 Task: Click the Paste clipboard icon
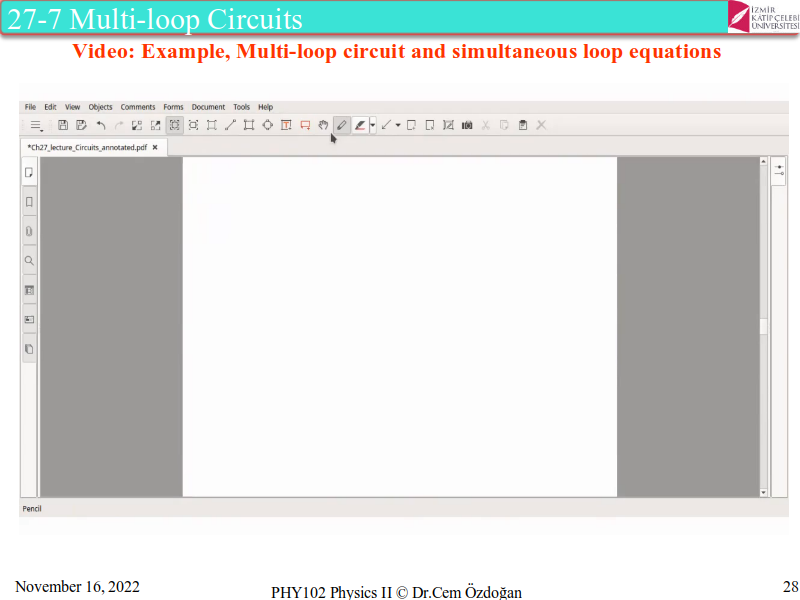point(522,125)
